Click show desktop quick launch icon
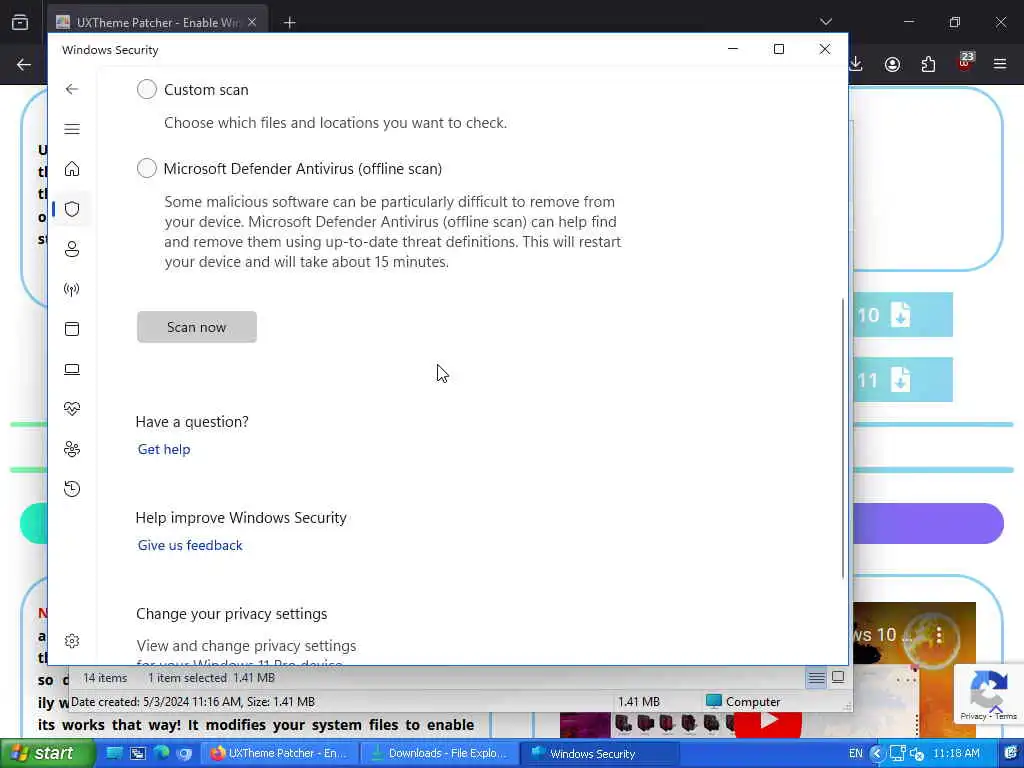This screenshot has height=768, width=1024. (114, 753)
